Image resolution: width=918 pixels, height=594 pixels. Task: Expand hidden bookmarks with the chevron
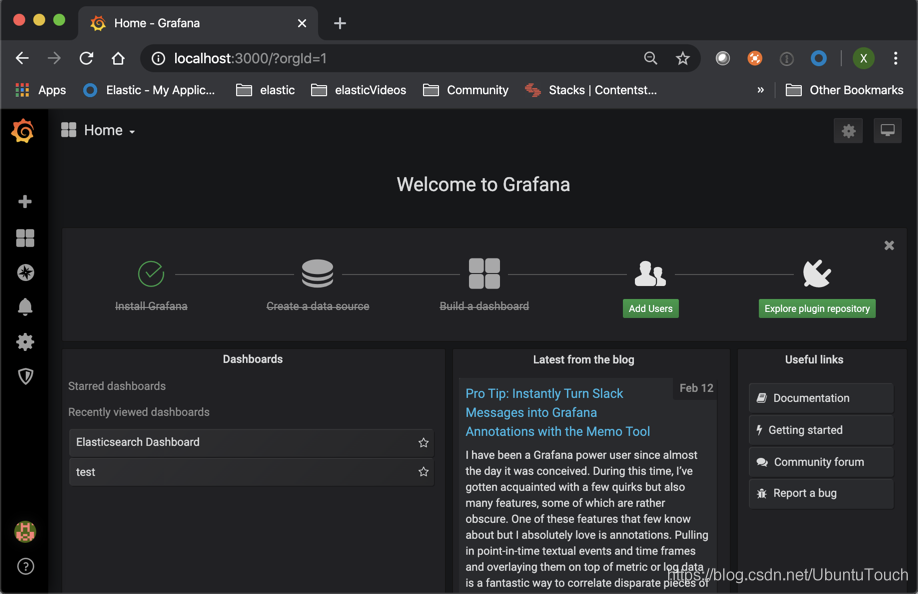pos(761,90)
